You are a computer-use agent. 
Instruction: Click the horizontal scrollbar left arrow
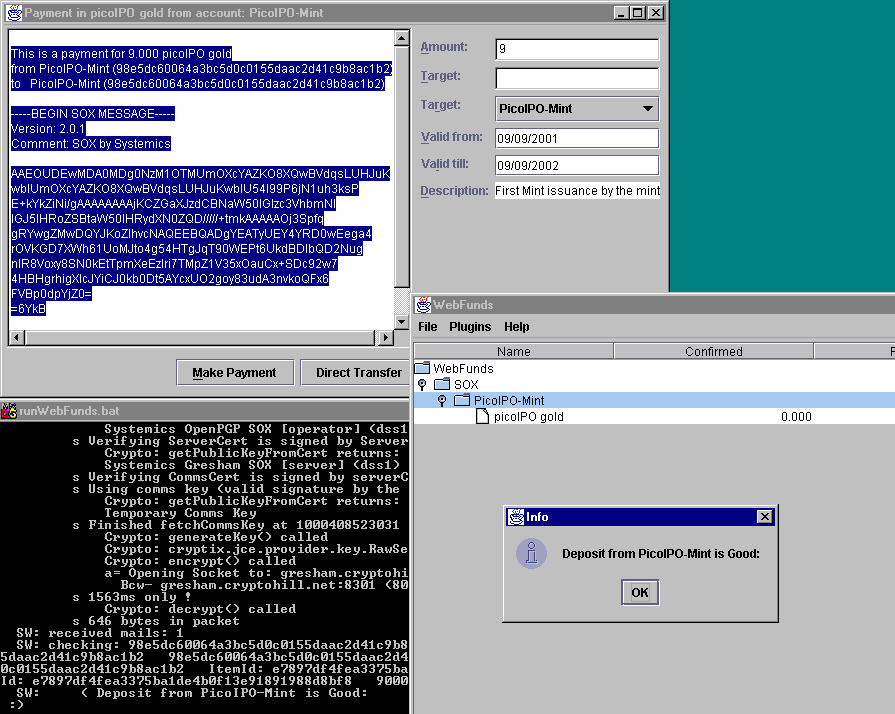tap(17, 337)
